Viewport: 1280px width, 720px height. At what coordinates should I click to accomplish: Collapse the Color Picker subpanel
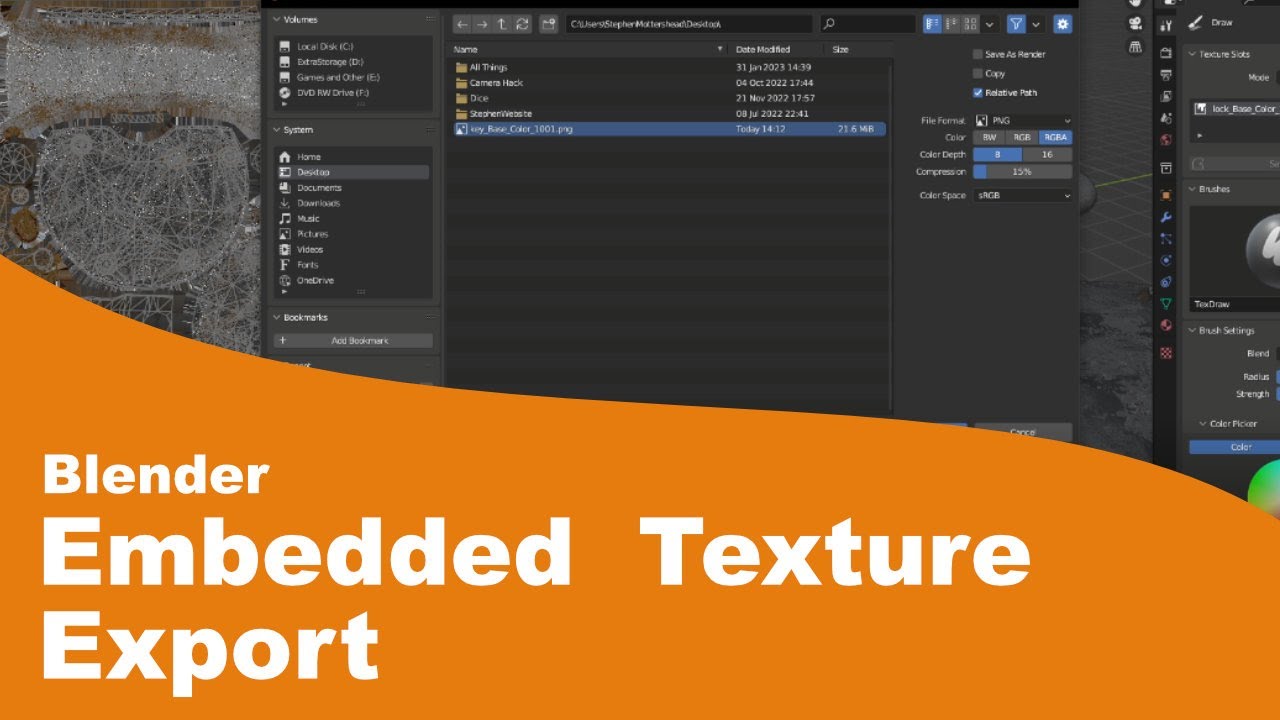pos(1203,423)
